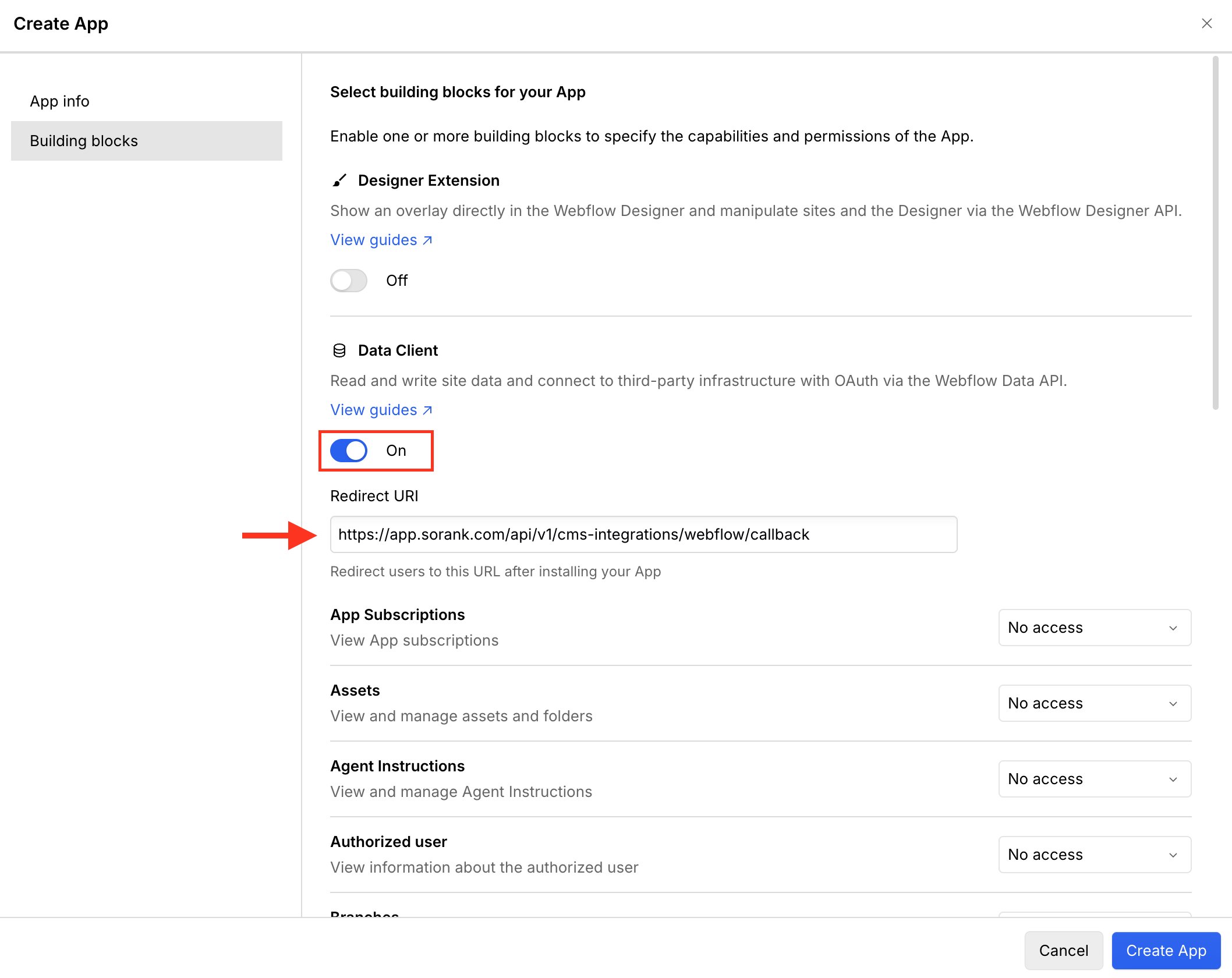Open View guides under Designer Extension
Viewport: 1232px width, 978px height.
pyautogui.click(x=381, y=240)
